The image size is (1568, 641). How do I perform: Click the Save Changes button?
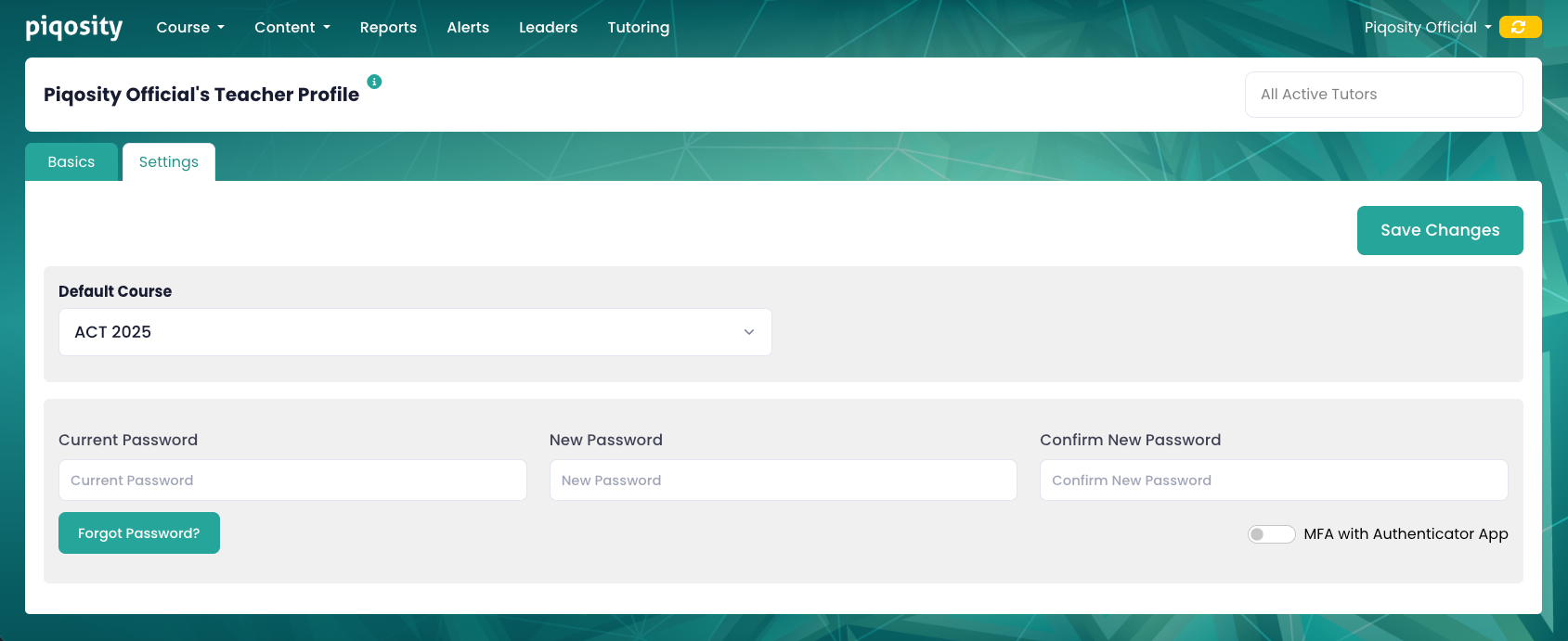(1440, 230)
